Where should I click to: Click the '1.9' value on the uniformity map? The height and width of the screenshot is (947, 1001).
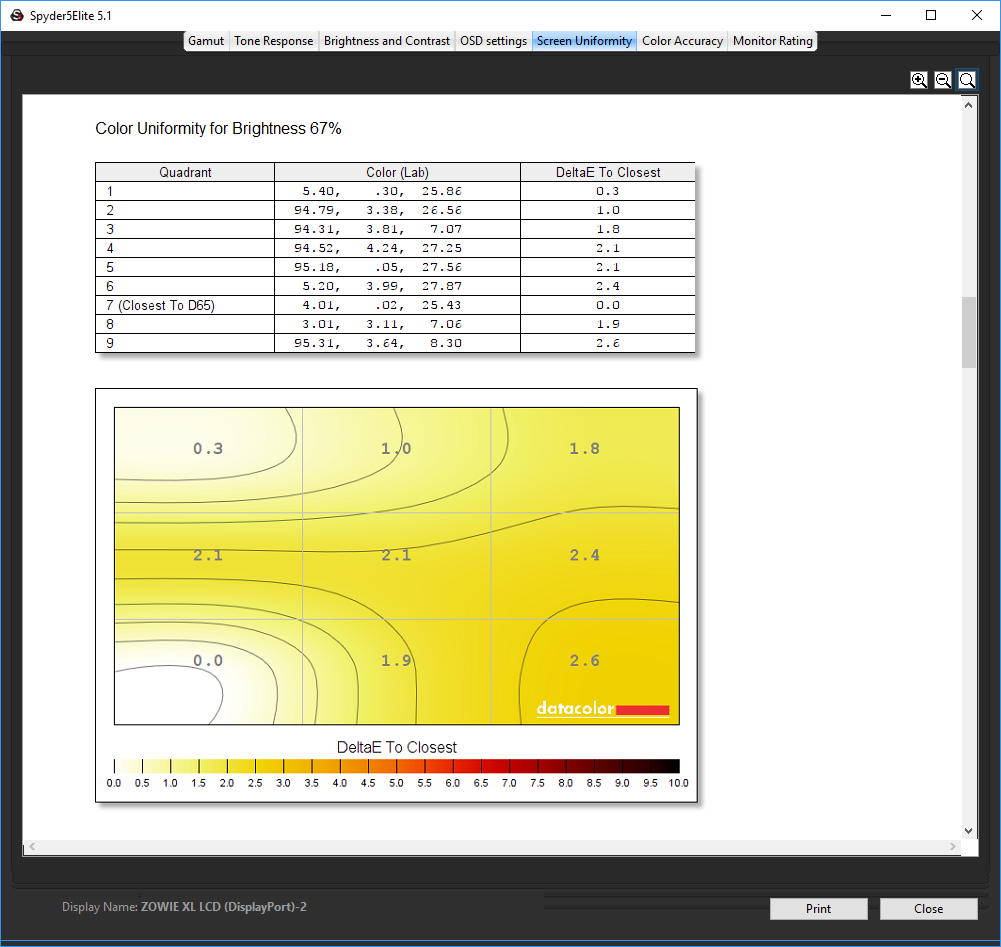pos(396,660)
